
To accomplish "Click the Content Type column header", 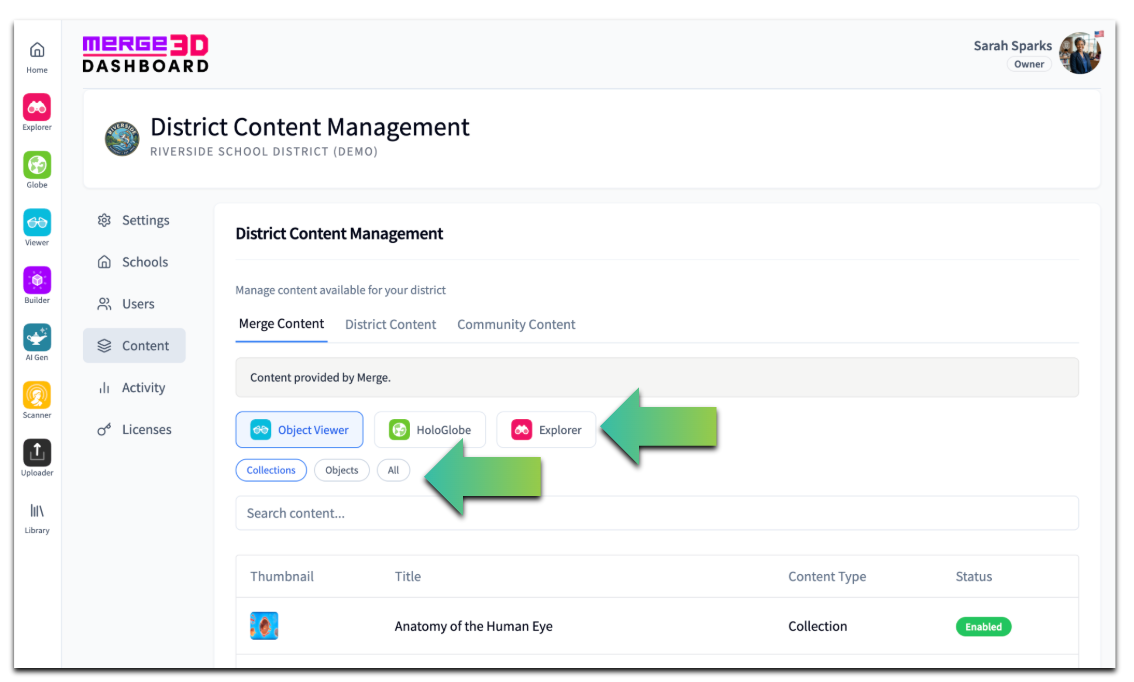I will coord(827,576).
